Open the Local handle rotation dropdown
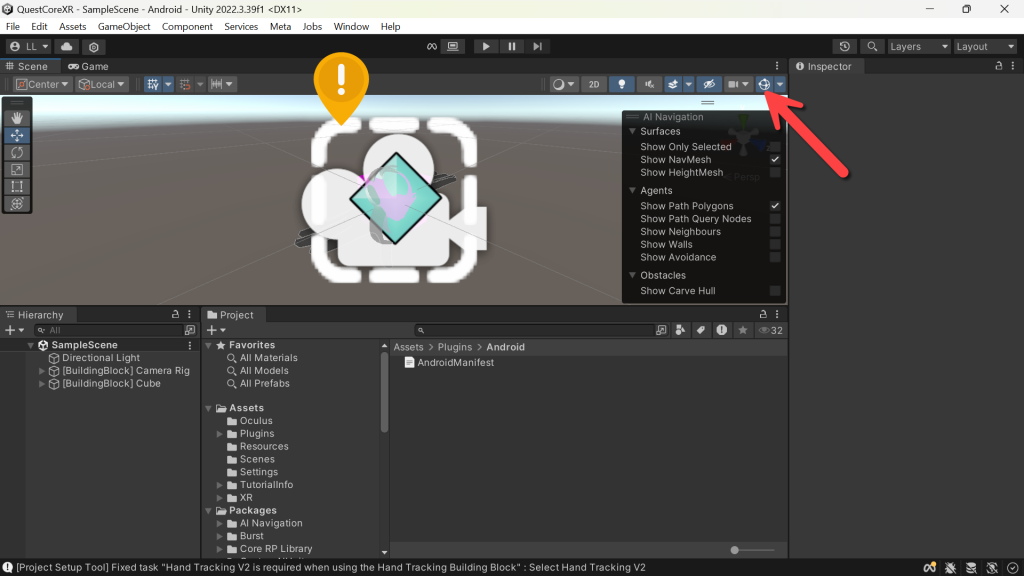 (x=101, y=84)
